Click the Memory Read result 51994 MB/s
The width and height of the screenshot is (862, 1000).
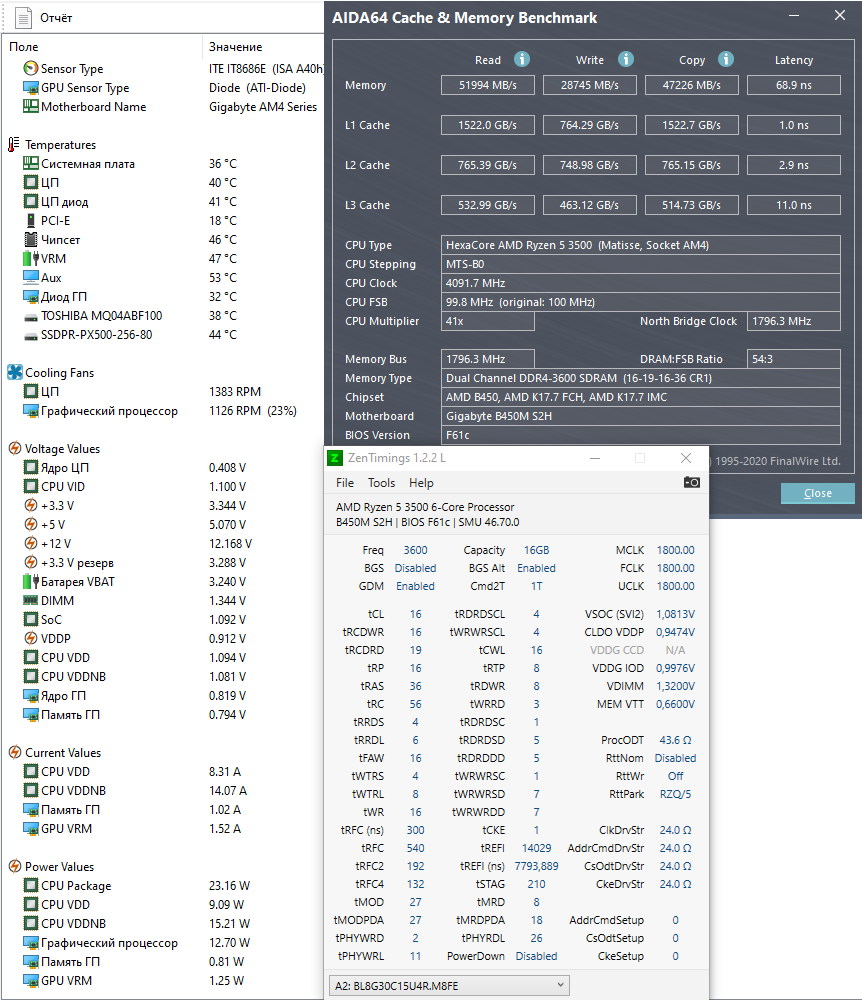click(x=488, y=85)
